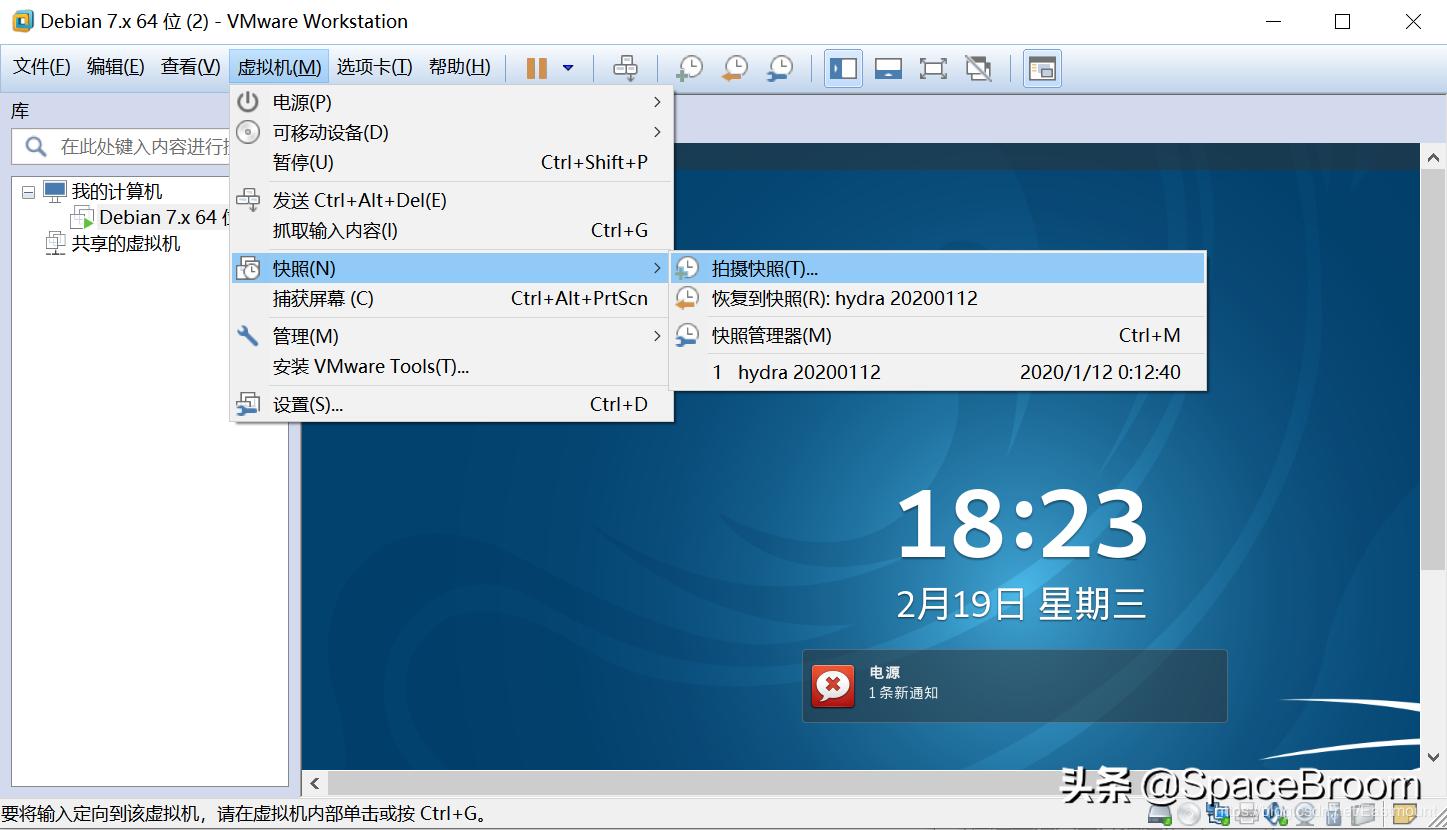
Task: Open the pause button dropdown arrow
Action: (x=570, y=68)
